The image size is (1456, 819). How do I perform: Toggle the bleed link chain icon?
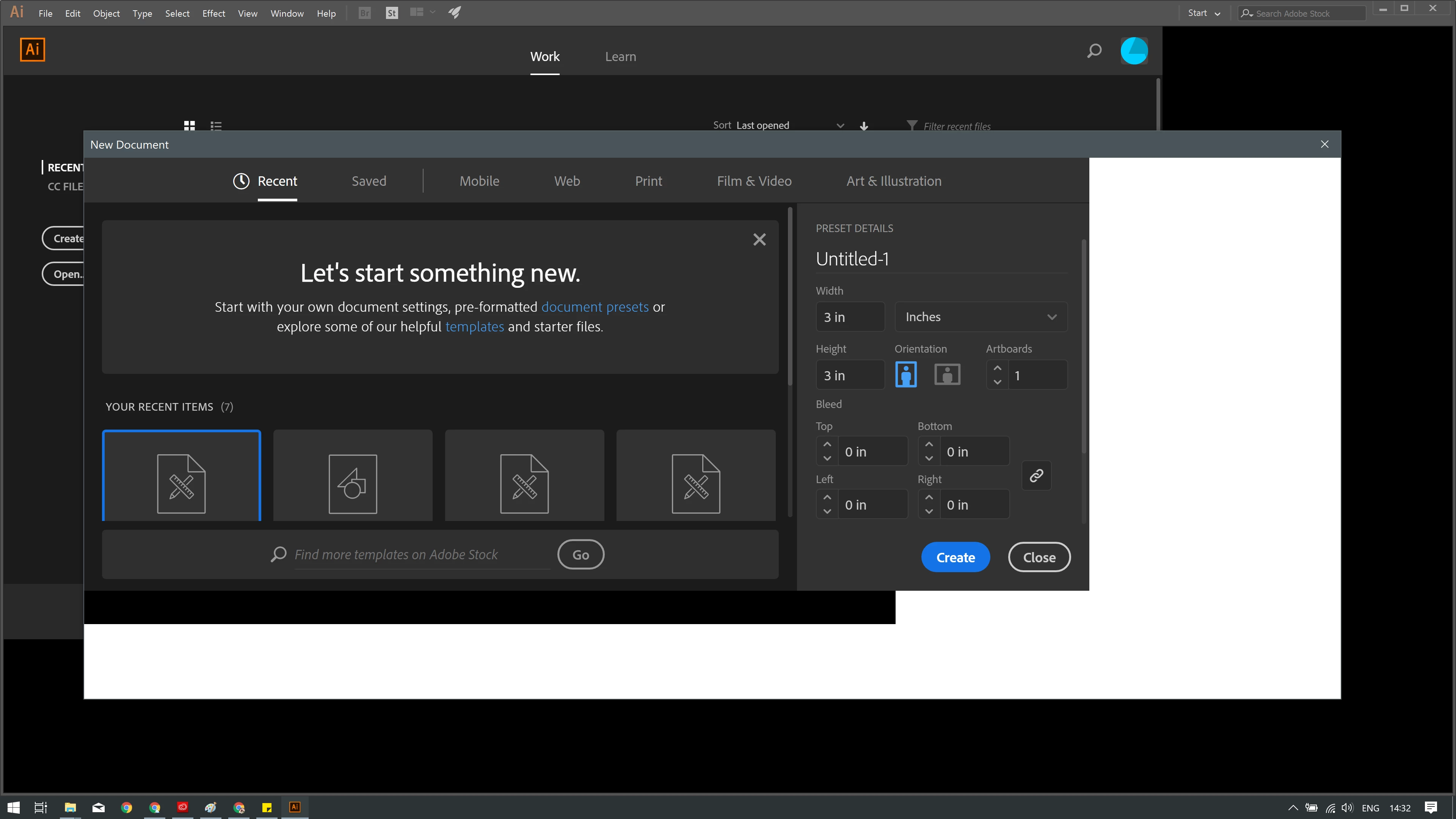[1036, 475]
